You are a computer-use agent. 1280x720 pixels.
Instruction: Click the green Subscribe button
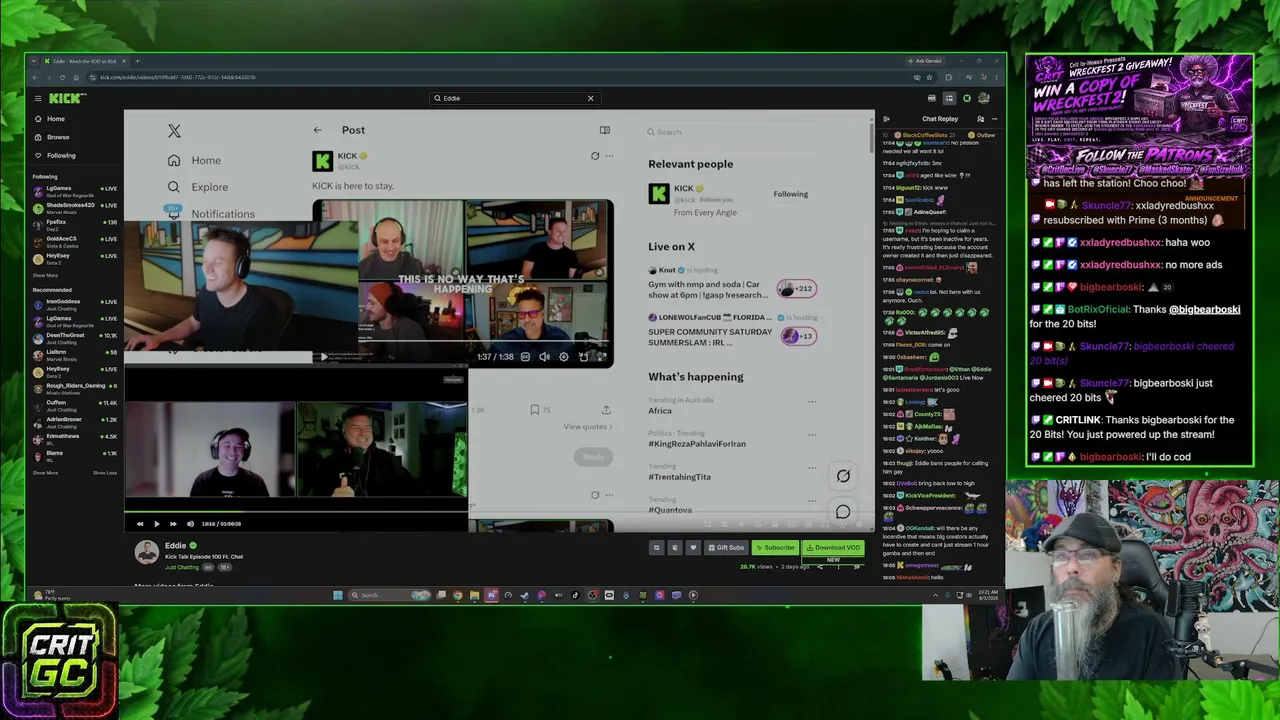pyautogui.click(x=775, y=548)
